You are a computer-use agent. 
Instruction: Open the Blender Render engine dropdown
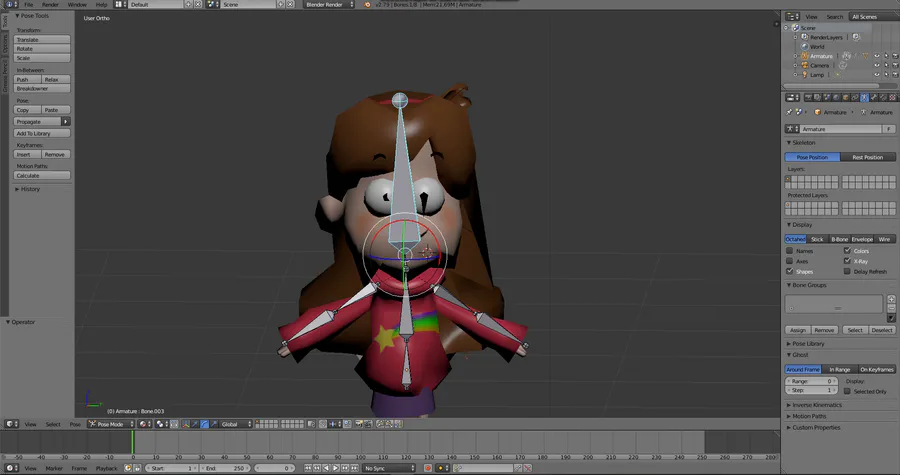click(x=329, y=5)
